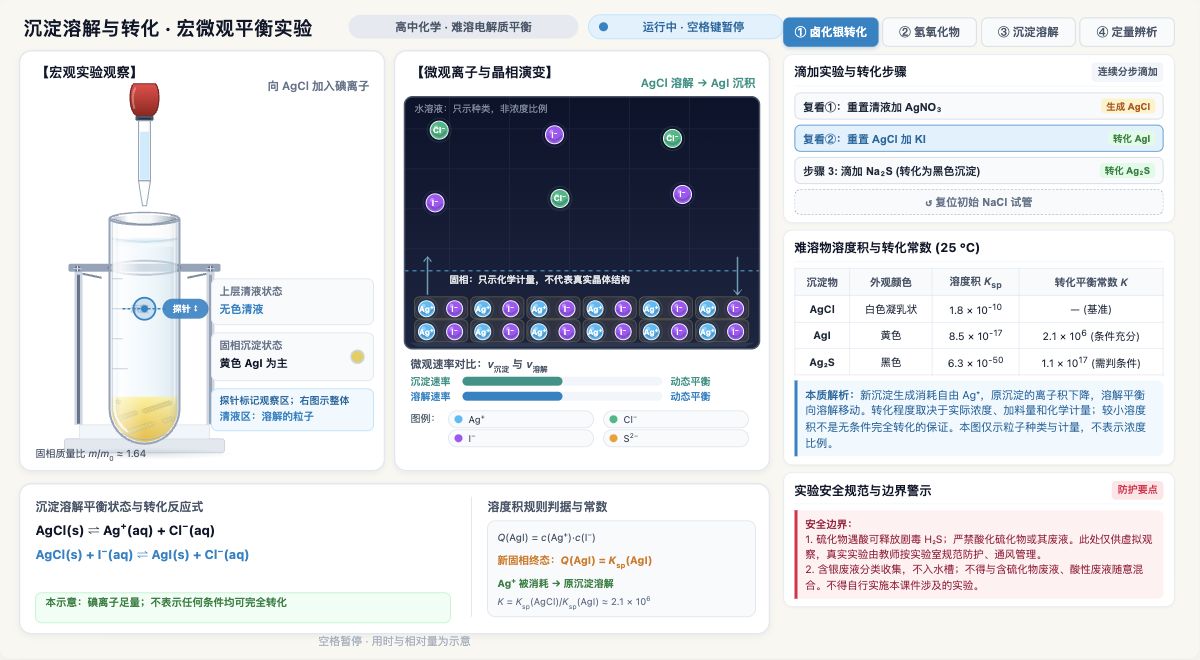This screenshot has width=1200, height=660.
Task: Select the 卤化银转化 tab
Action: [831, 32]
